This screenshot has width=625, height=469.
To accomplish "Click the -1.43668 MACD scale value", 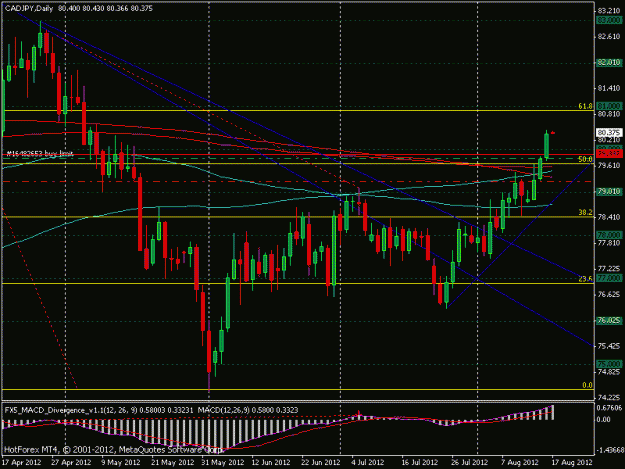I will (609, 450).
